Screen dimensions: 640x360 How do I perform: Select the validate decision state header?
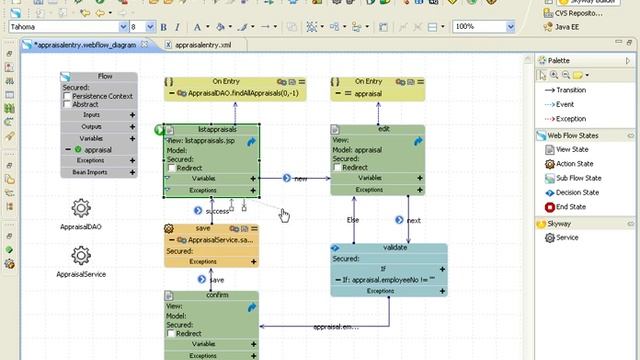(389, 248)
